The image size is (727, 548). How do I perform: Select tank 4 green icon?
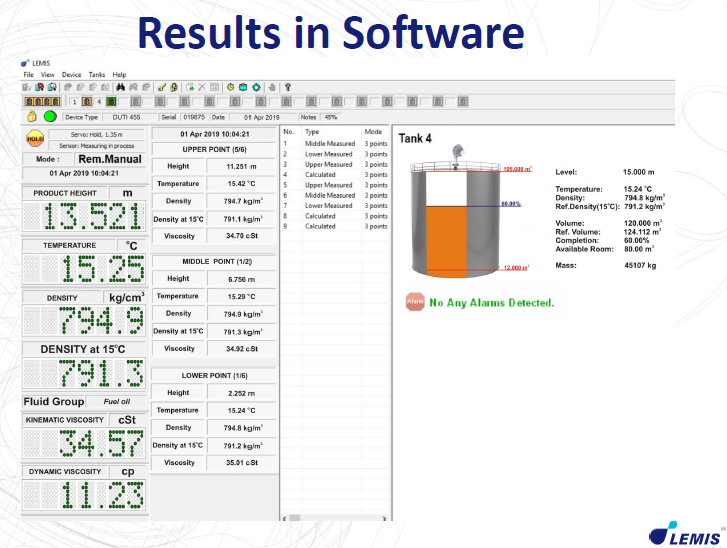click(x=111, y=102)
